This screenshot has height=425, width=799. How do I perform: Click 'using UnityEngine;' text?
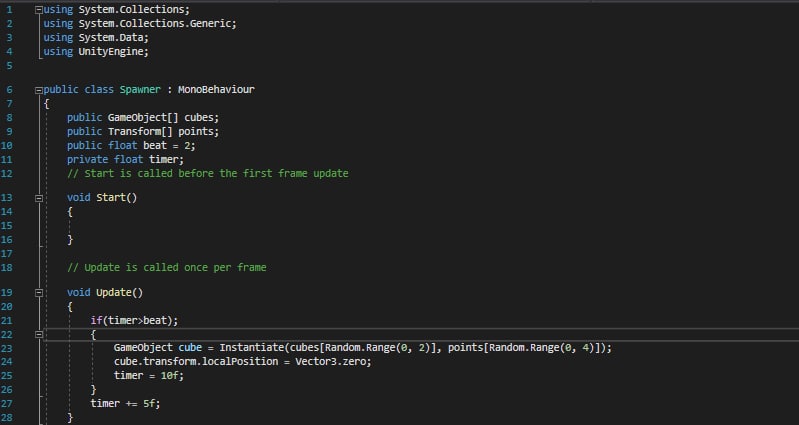click(x=96, y=51)
